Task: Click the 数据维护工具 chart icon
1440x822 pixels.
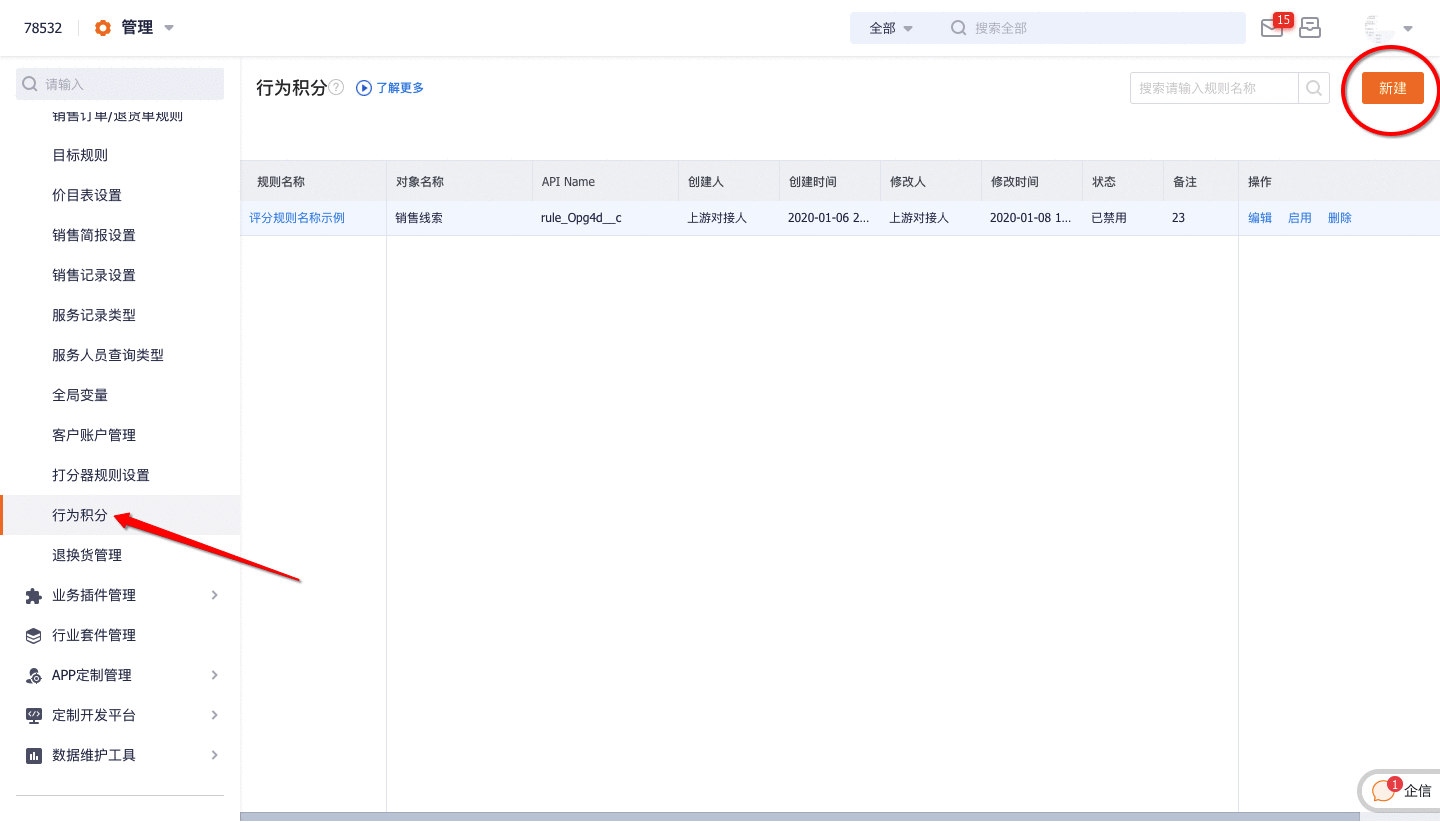Action: (x=34, y=756)
